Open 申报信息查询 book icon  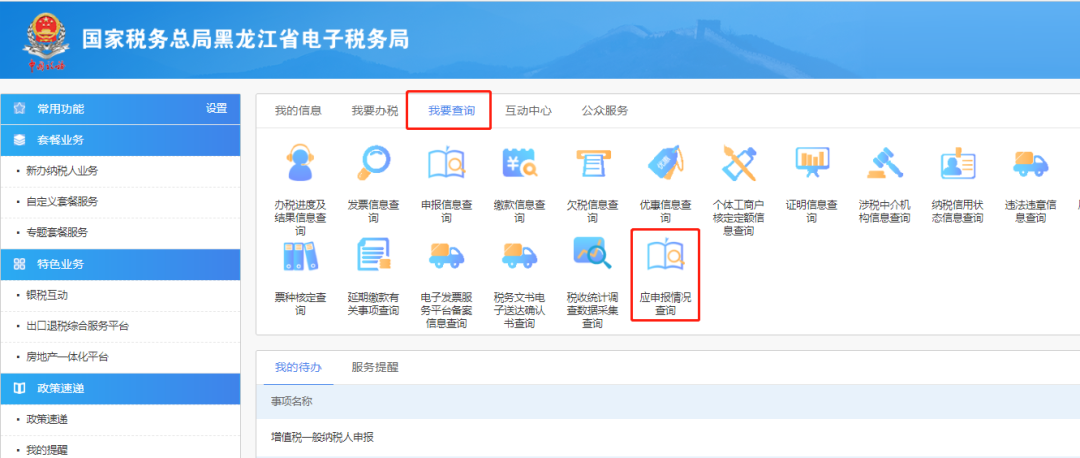pos(446,163)
